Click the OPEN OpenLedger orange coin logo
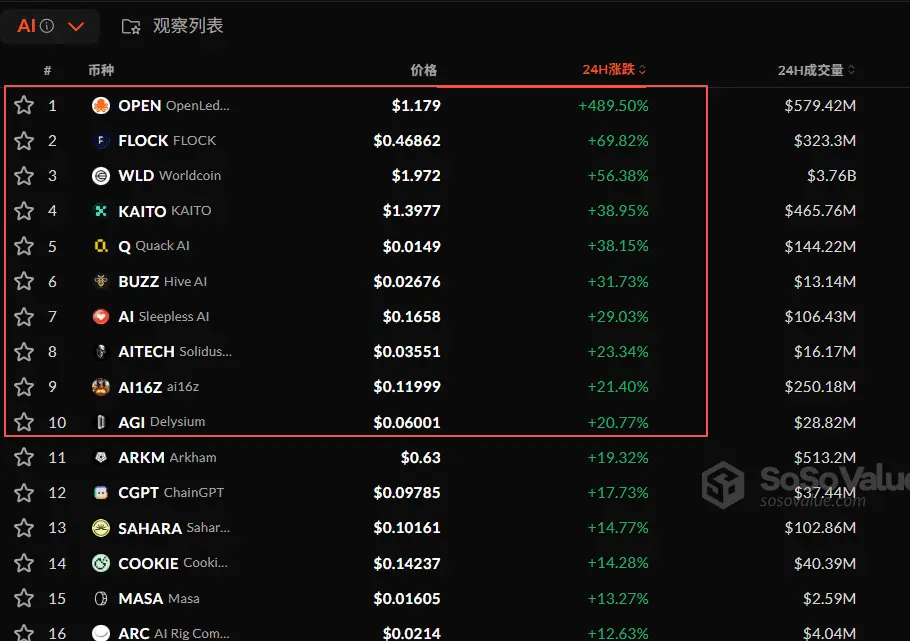Viewport: 910px width, 641px height. click(x=101, y=106)
